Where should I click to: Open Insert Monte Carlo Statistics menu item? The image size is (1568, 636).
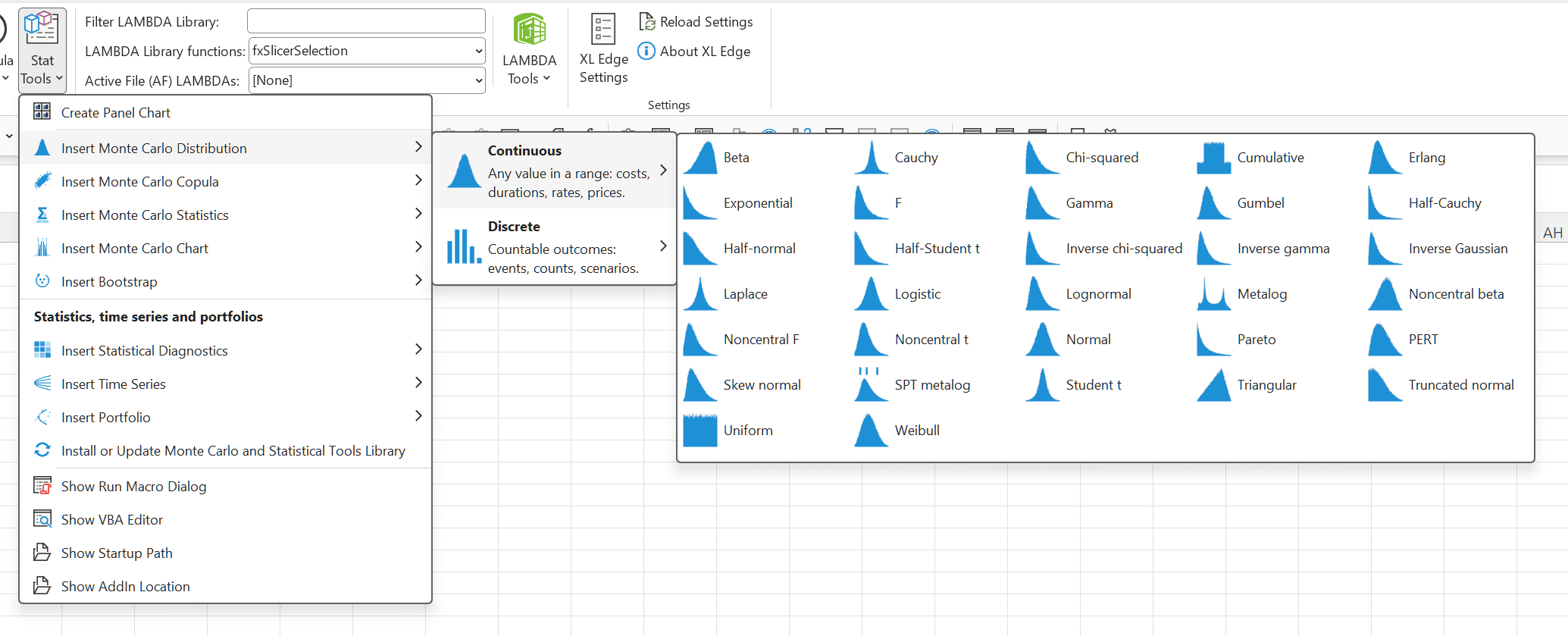pos(226,215)
